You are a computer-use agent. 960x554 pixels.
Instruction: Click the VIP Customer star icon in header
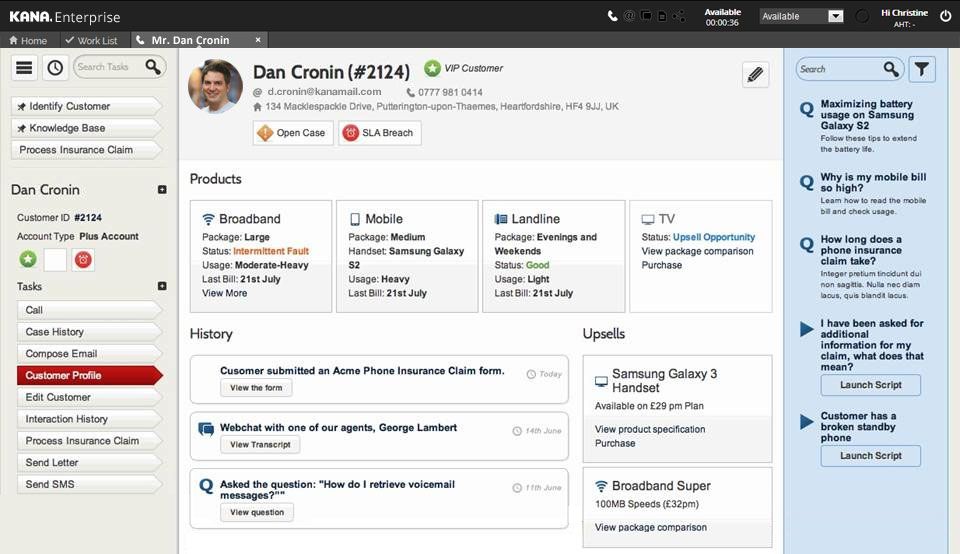(x=432, y=68)
